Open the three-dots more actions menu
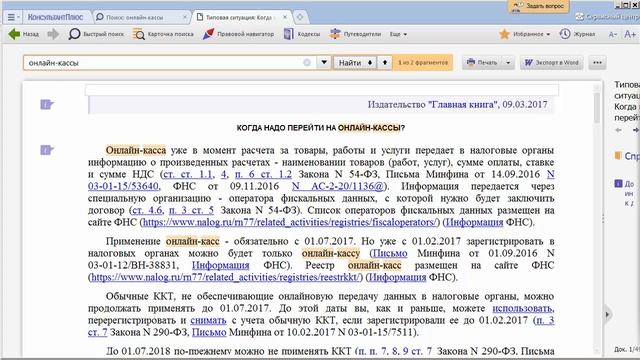 tap(598, 62)
